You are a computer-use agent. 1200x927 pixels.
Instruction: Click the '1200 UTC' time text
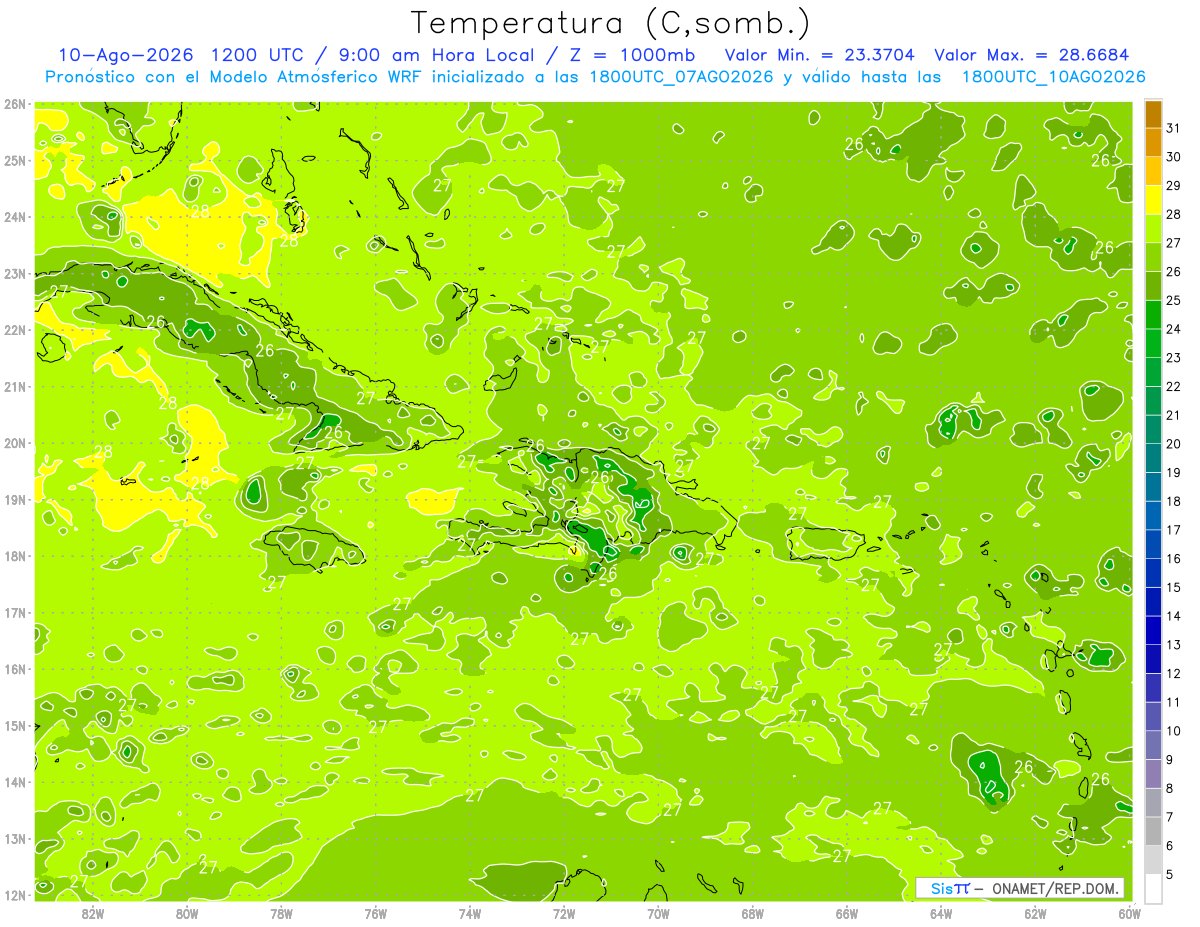pos(260,55)
